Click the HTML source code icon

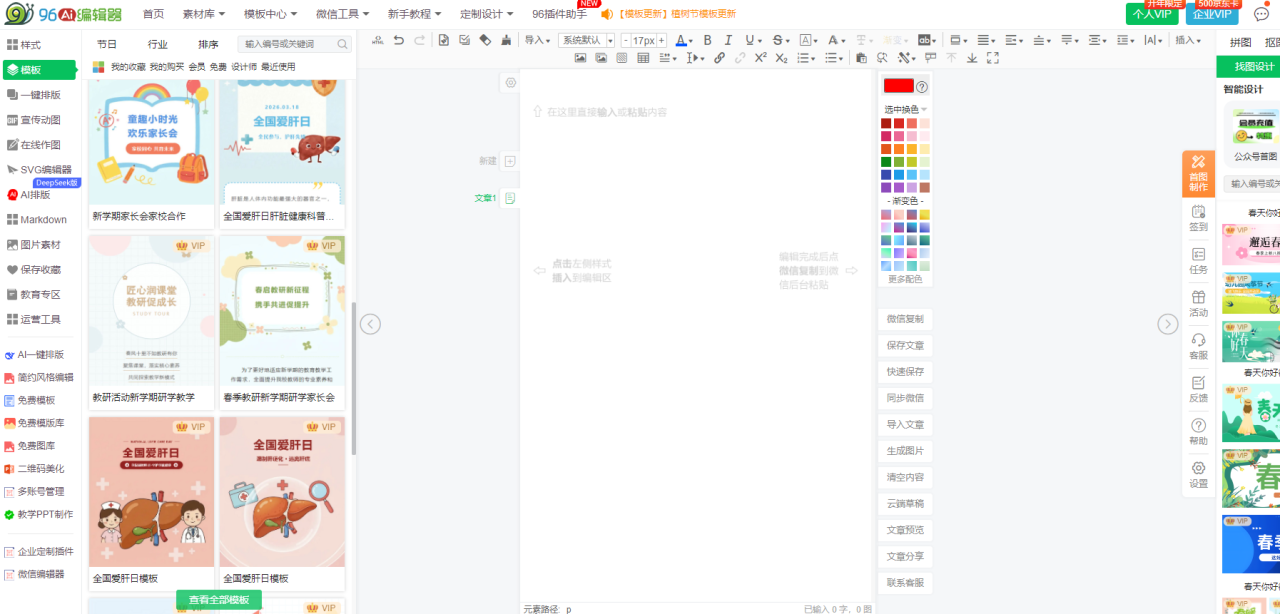[x=377, y=40]
